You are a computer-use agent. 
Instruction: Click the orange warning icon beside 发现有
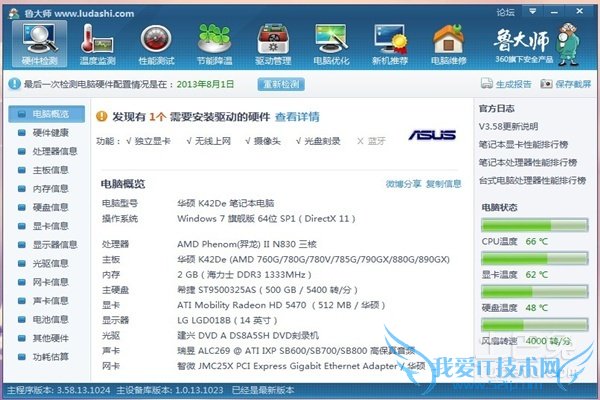[x=102, y=116]
